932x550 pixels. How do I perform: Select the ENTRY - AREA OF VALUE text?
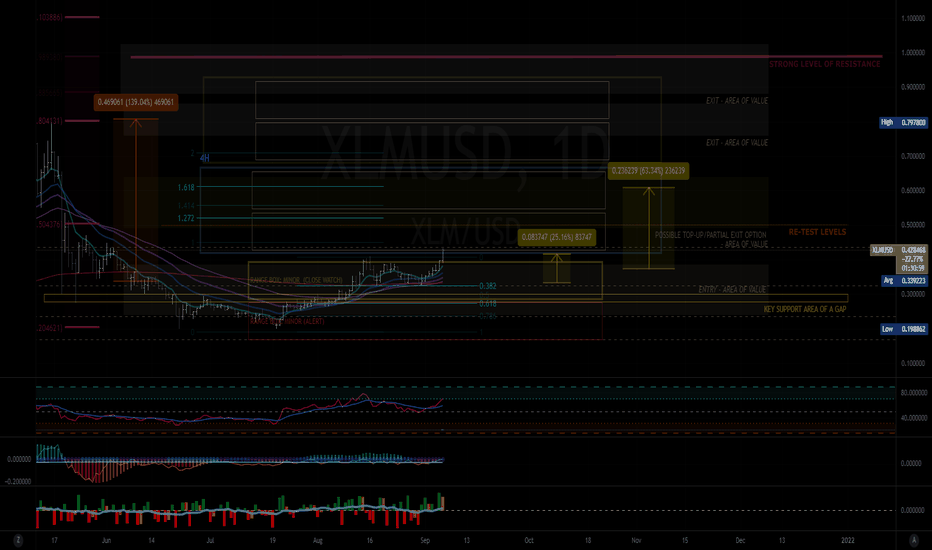[732, 290]
